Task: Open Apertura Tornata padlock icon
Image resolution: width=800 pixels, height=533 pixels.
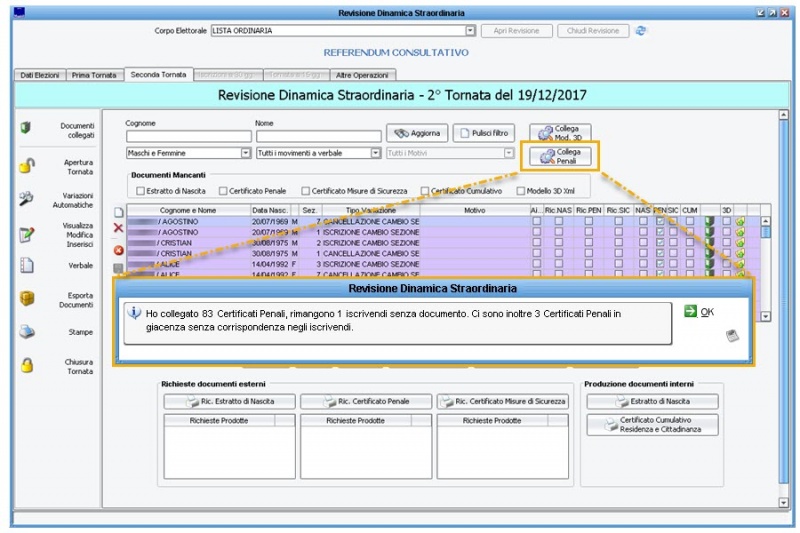Action: tap(27, 166)
